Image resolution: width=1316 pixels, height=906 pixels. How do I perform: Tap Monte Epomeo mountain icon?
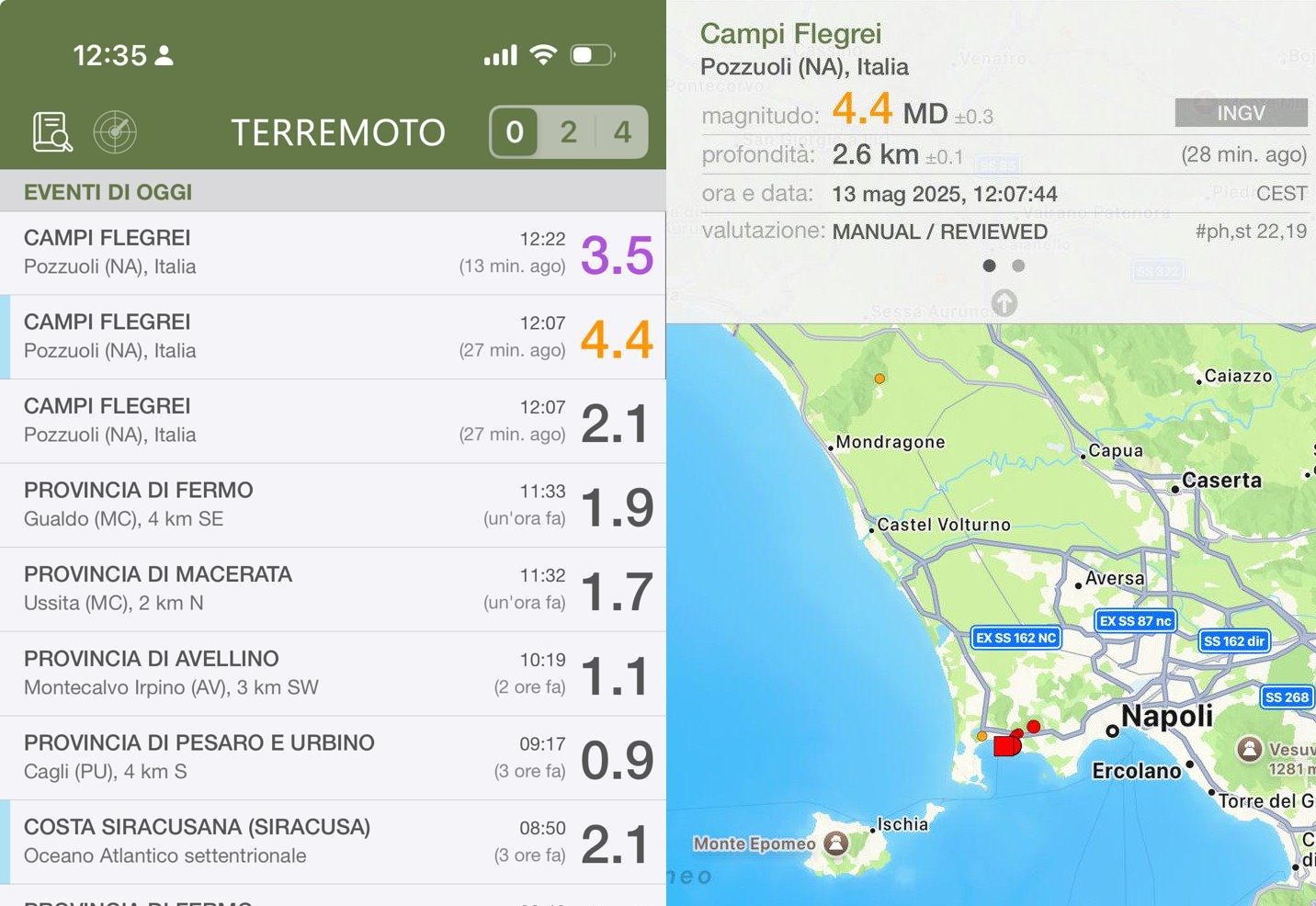click(836, 843)
